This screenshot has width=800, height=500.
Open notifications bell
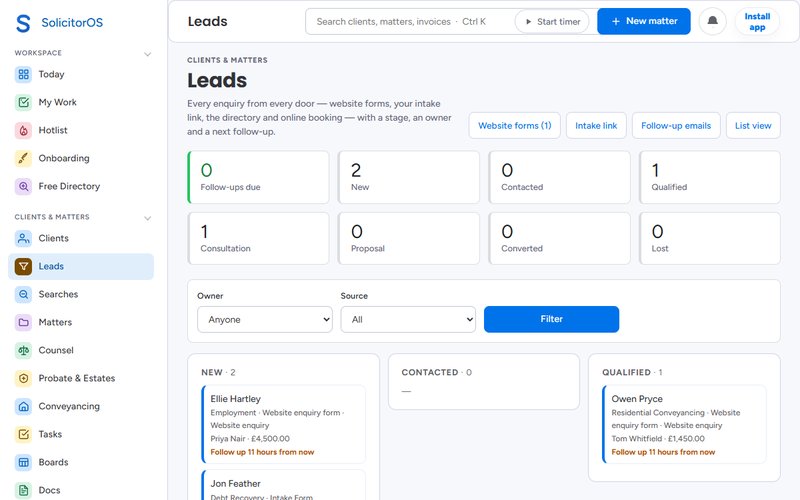pos(712,21)
